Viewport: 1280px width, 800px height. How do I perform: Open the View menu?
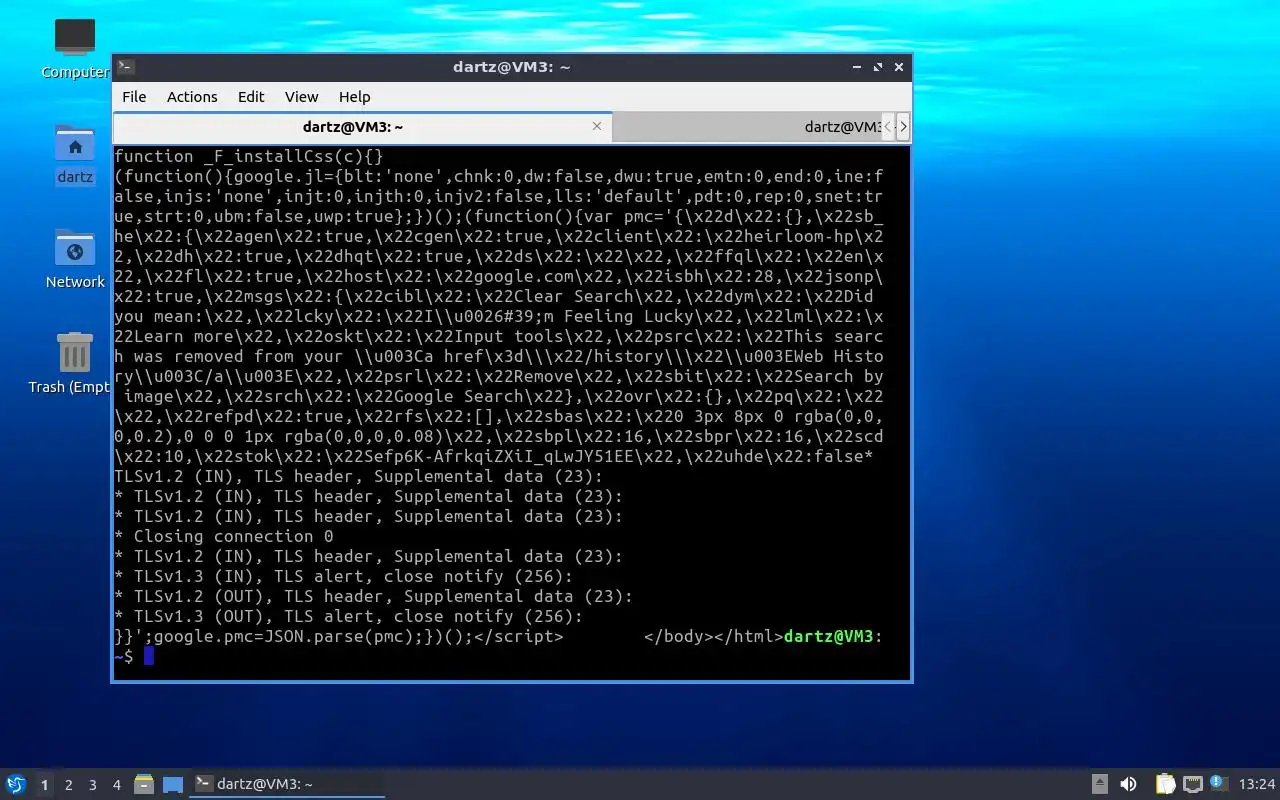301,97
